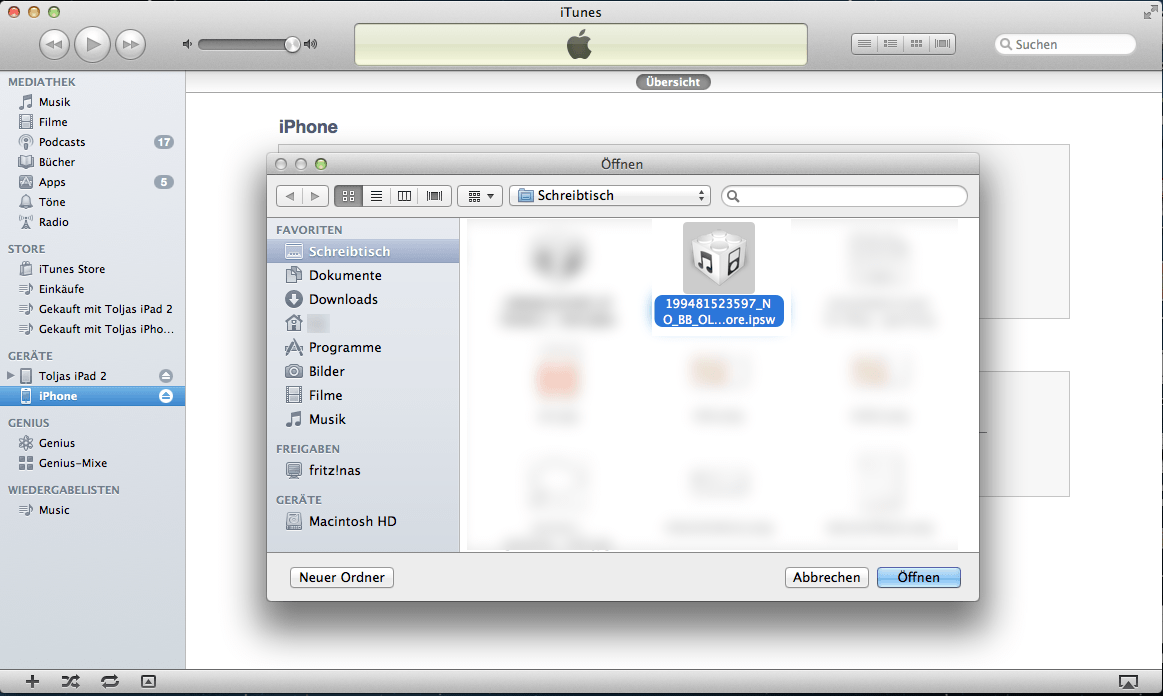
Task: Select the Übersicht tab
Action: [672, 82]
